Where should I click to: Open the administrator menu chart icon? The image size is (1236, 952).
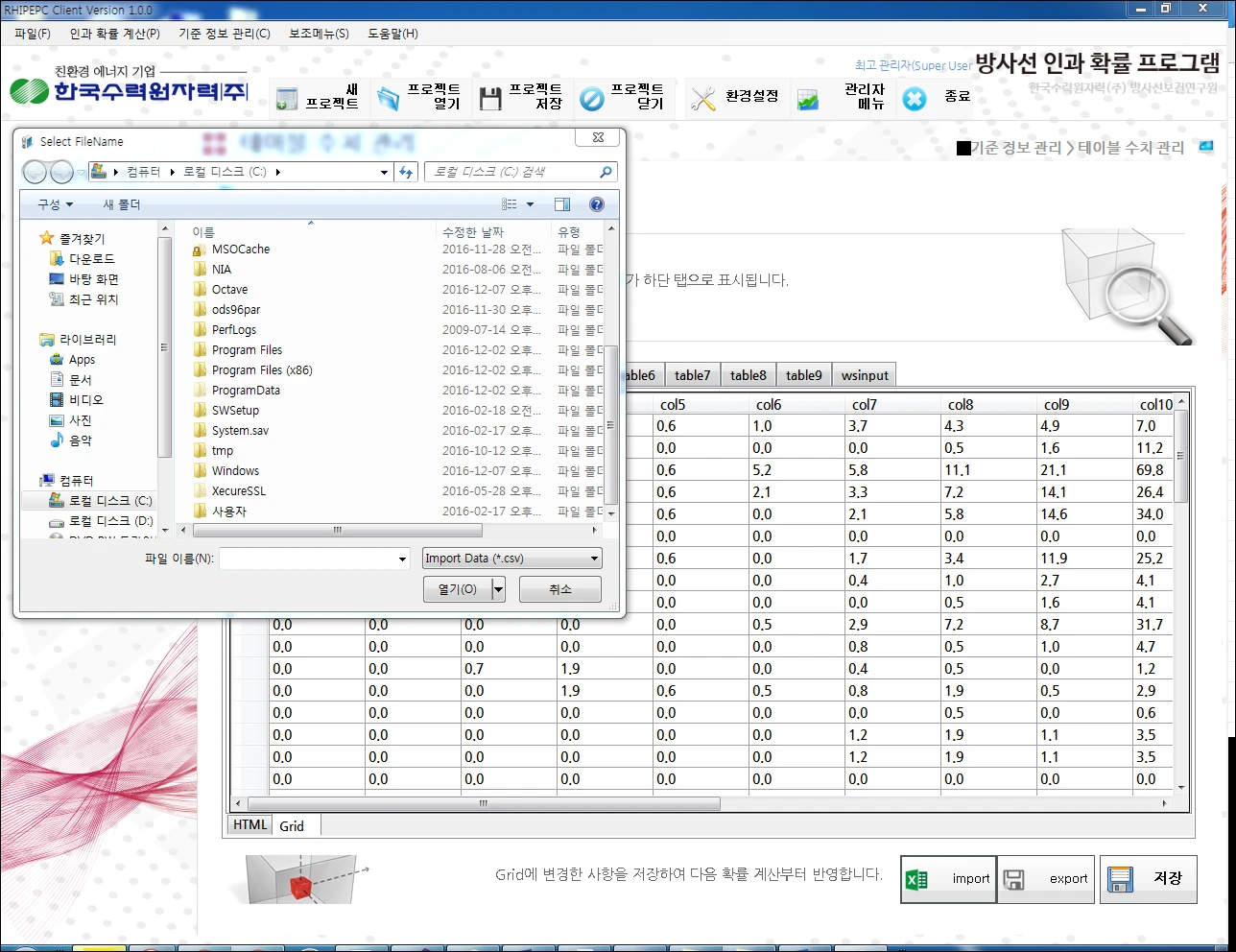point(808,99)
